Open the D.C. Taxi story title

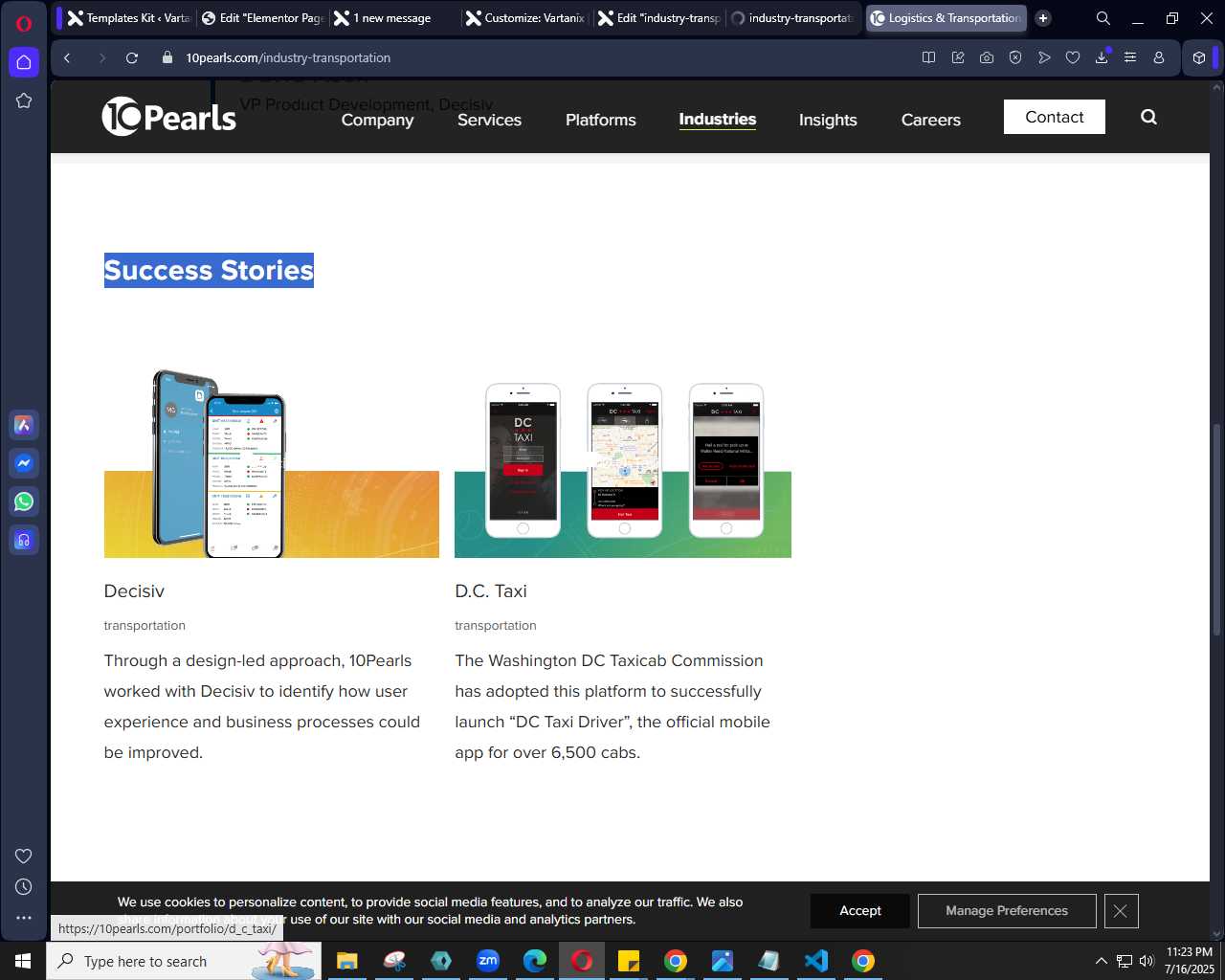(491, 591)
